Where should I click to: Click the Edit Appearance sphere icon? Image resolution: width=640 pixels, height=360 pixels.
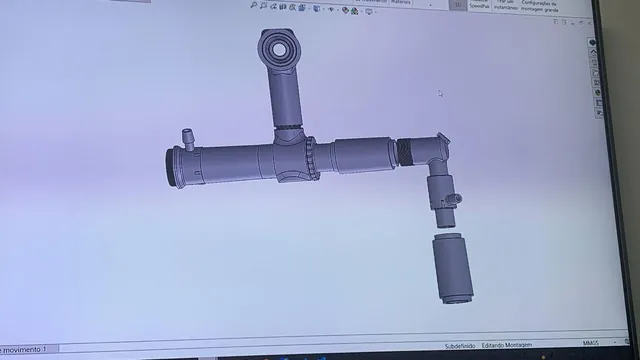point(345,10)
